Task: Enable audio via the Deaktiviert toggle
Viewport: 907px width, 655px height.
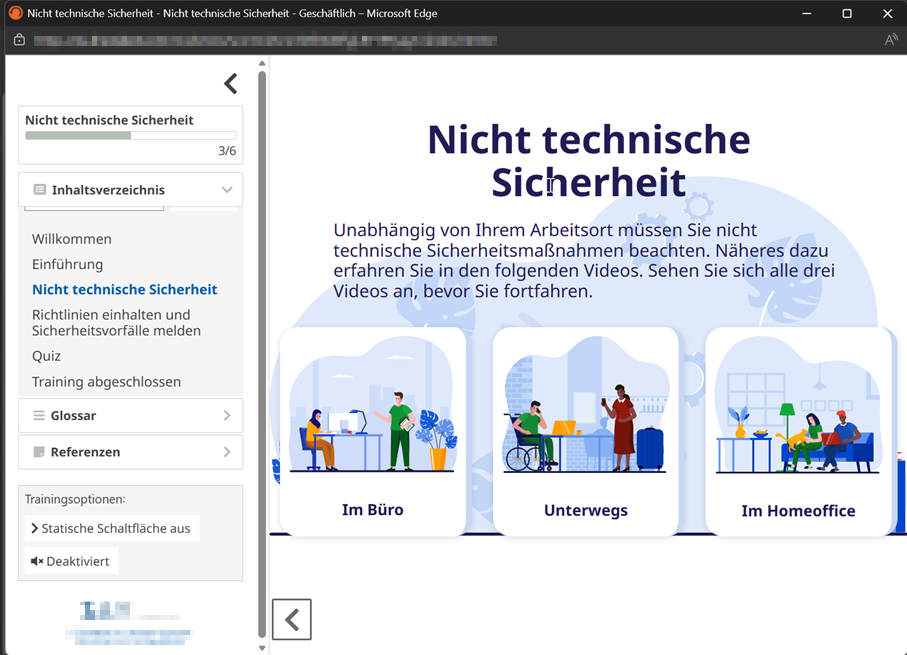Action: click(x=71, y=560)
